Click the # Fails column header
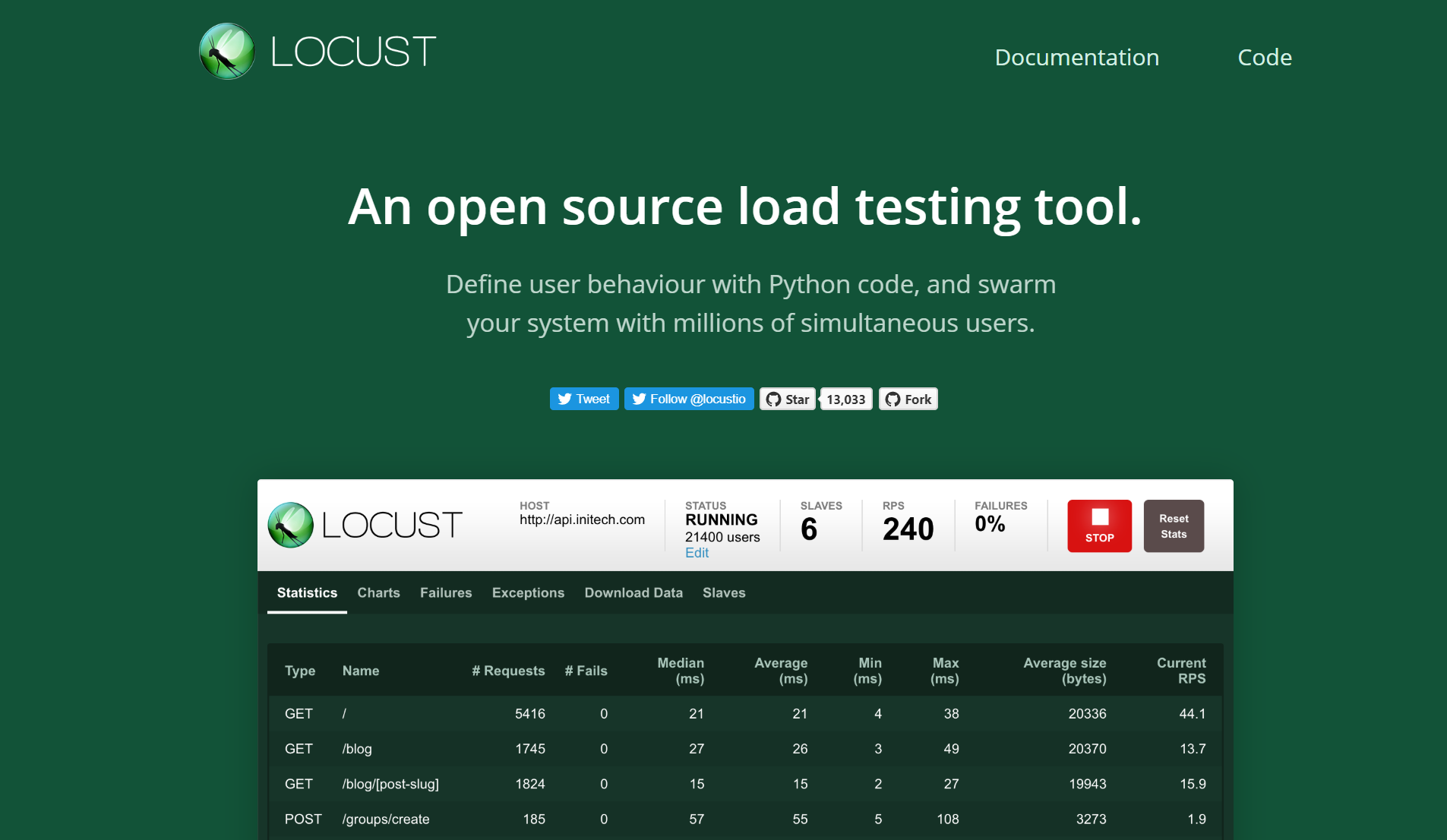The width and height of the screenshot is (1447, 840). click(586, 671)
